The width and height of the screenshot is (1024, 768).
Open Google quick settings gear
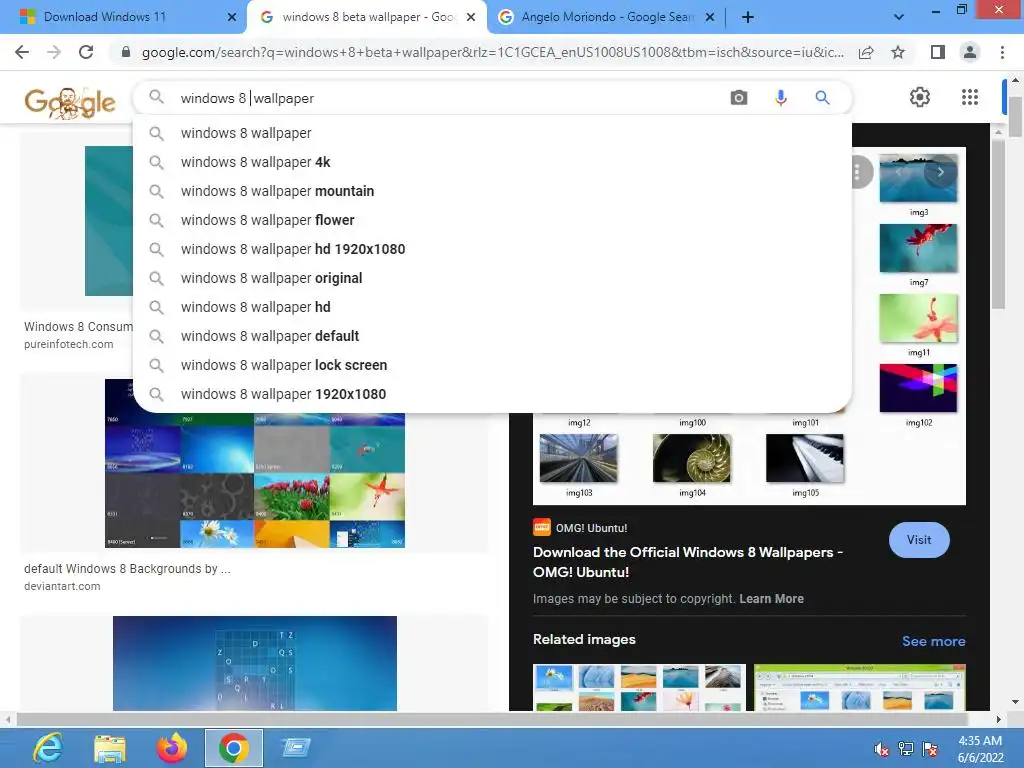click(920, 97)
